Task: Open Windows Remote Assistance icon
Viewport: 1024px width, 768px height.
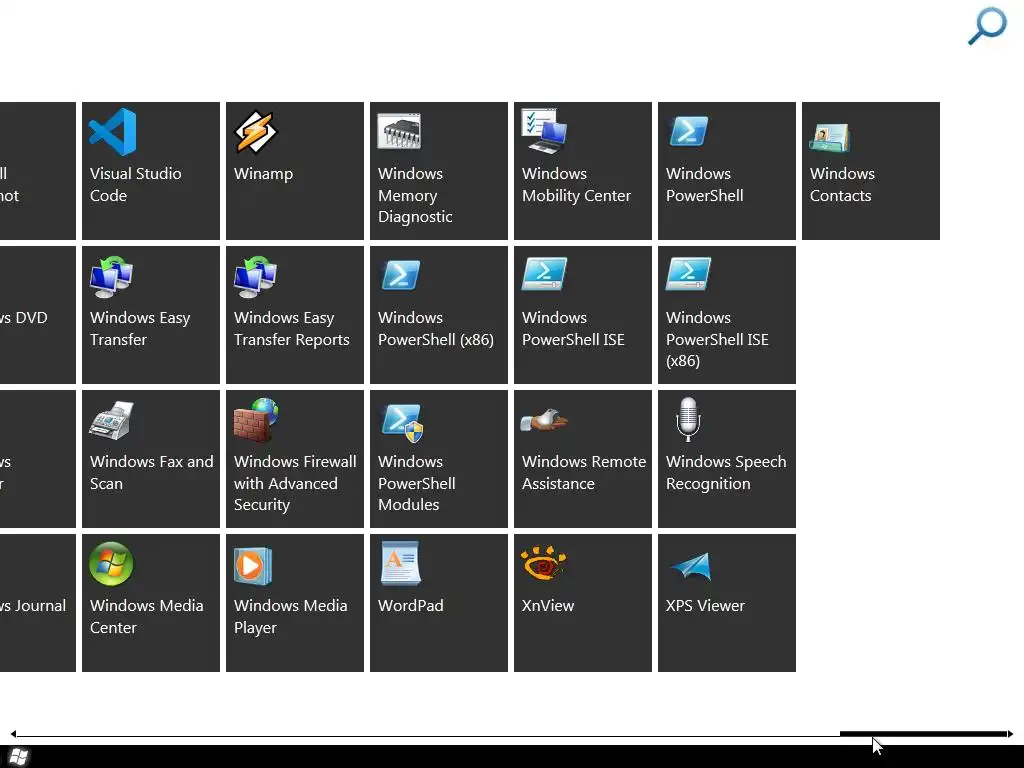Action: point(544,421)
